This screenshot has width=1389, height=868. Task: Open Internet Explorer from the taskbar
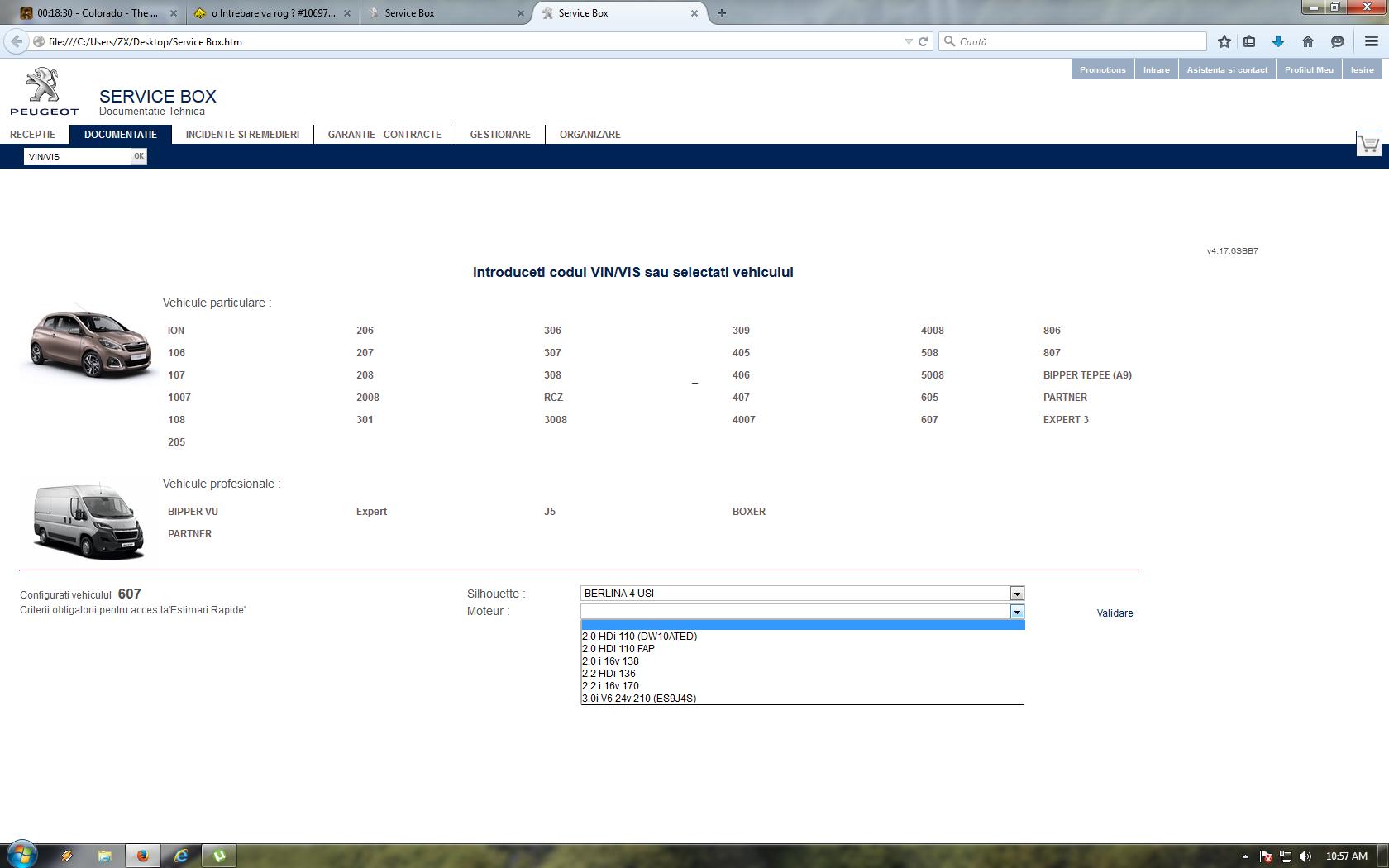pos(180,856)
